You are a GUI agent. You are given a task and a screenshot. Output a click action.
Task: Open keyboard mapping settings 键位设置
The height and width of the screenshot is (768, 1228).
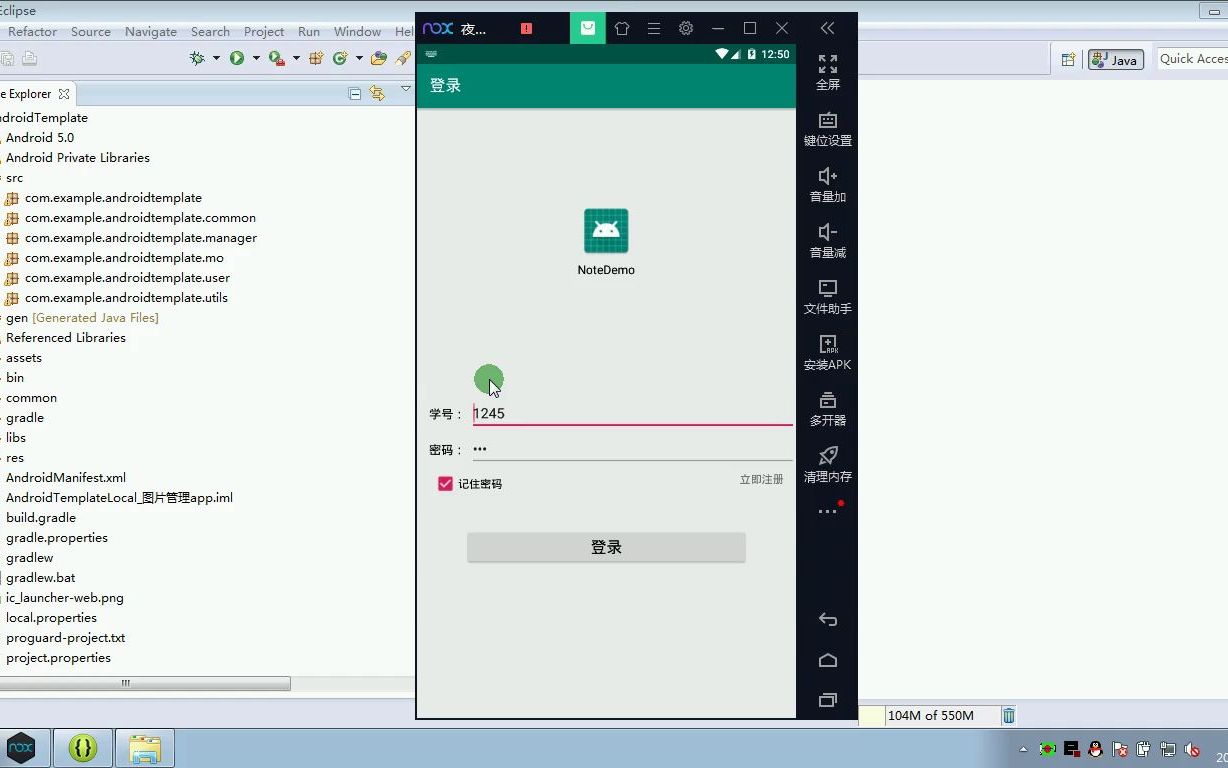827,128
